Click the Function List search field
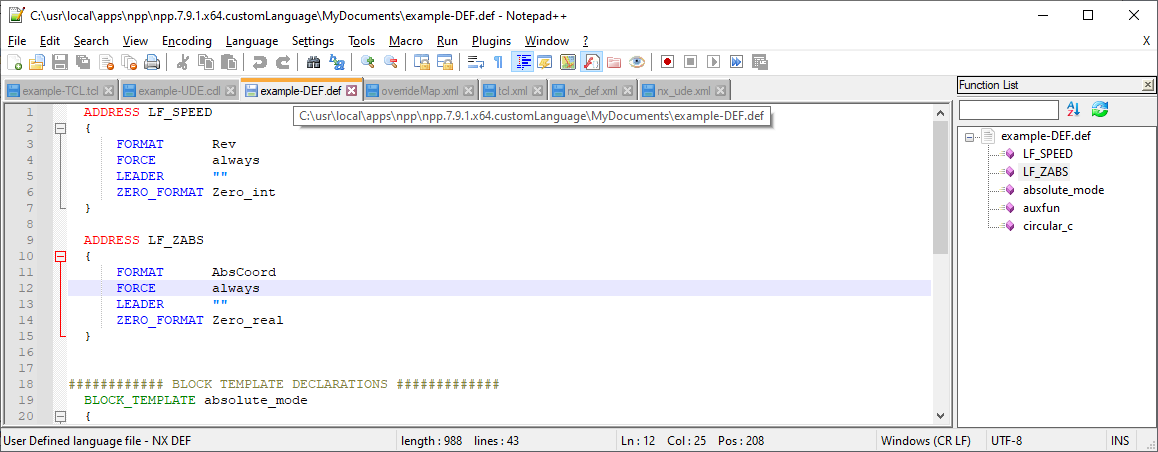The height and width of the screenshot is (452, 1158). tap(1009, 109)
